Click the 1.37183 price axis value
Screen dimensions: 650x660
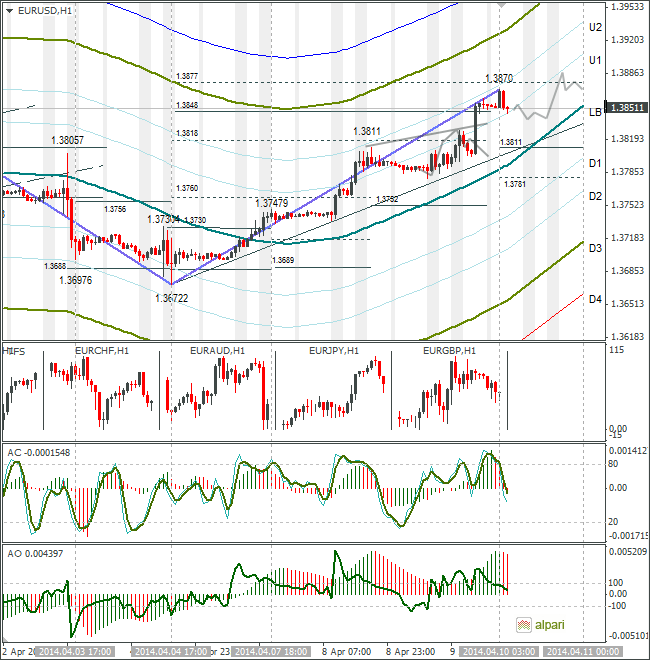[627, 237]
